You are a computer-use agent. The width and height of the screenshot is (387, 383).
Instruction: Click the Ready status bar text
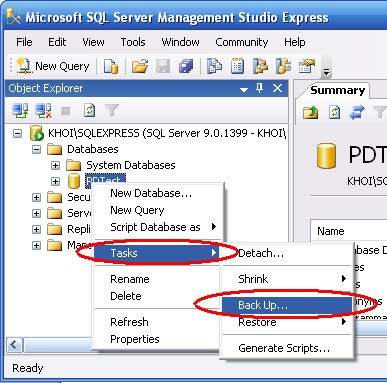[28, 368]
